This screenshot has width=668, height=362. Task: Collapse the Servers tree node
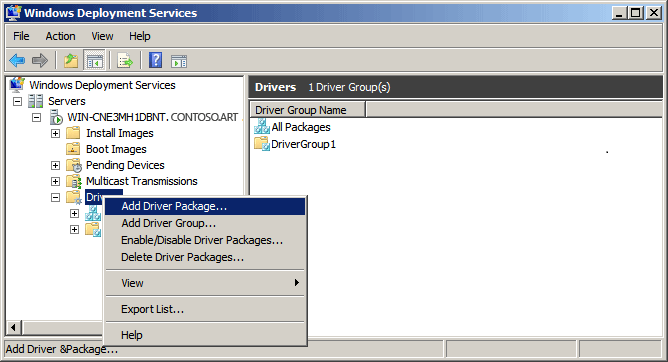point(17,101)
